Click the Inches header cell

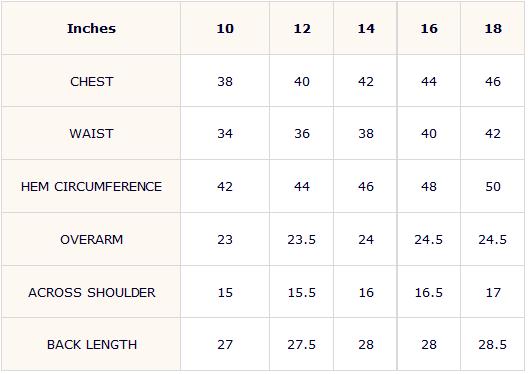click(x=91, y=29)
